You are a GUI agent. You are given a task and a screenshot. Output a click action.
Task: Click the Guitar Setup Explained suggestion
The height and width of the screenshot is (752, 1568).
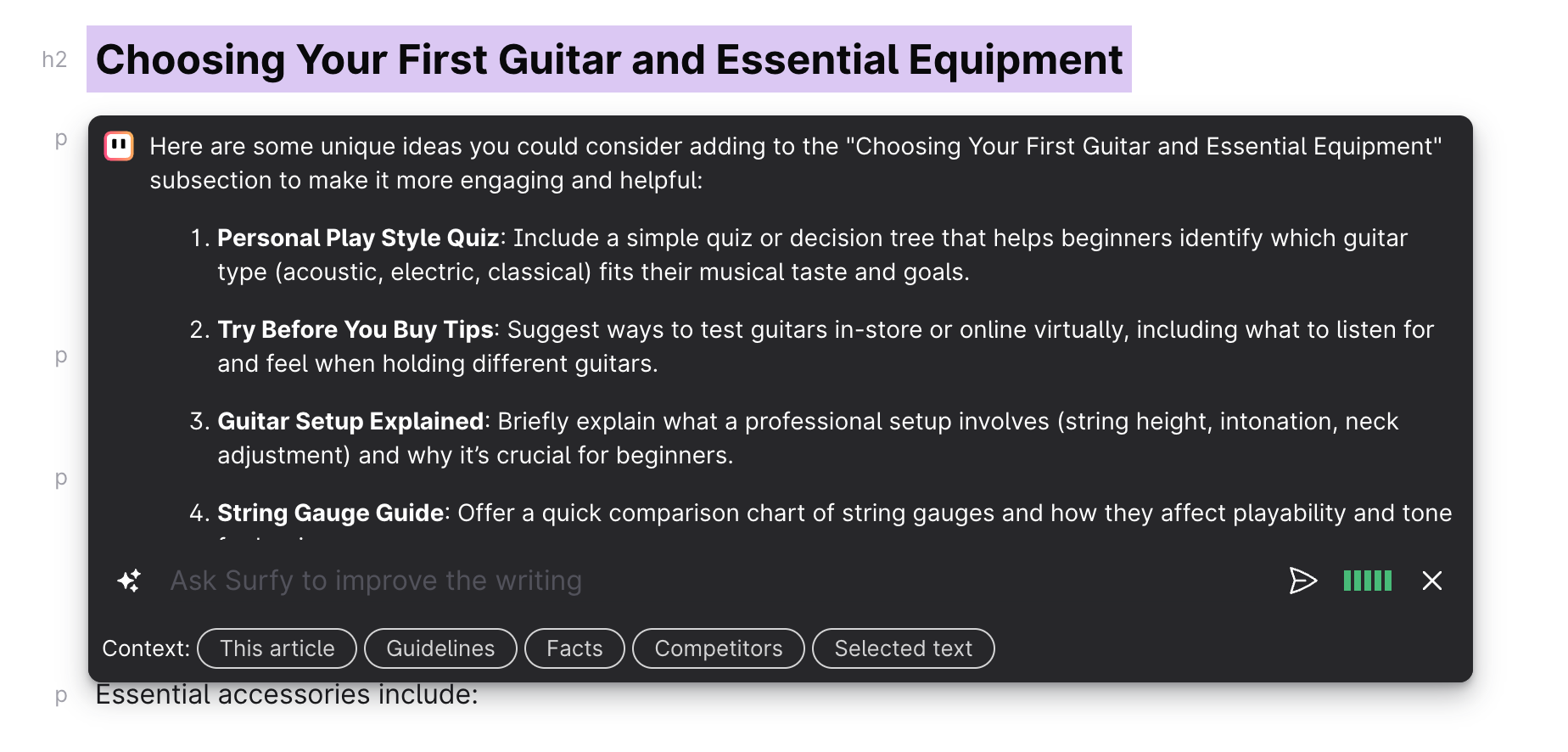click(x=350, y=422)
